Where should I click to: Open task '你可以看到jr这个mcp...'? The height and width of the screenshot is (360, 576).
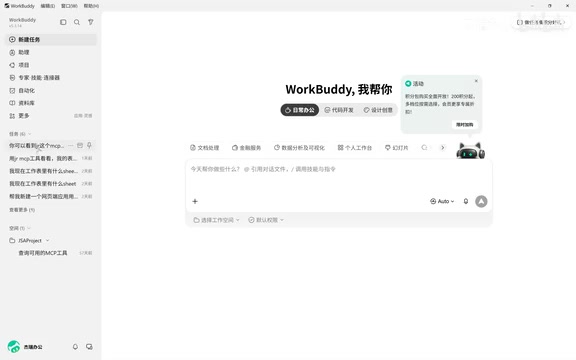click(36, 145)
